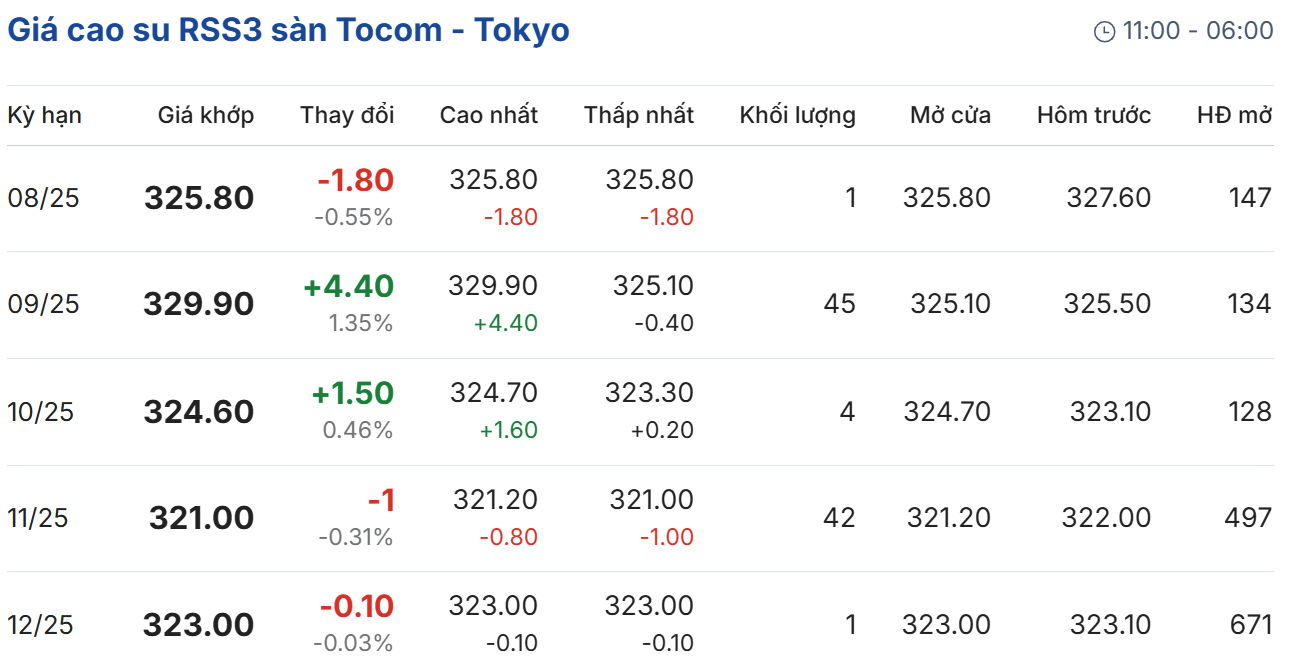The height and width of the screenshot is (672, 1290).
Task: Click the 'Cao nhất' column header
Action: pos(489,115)
